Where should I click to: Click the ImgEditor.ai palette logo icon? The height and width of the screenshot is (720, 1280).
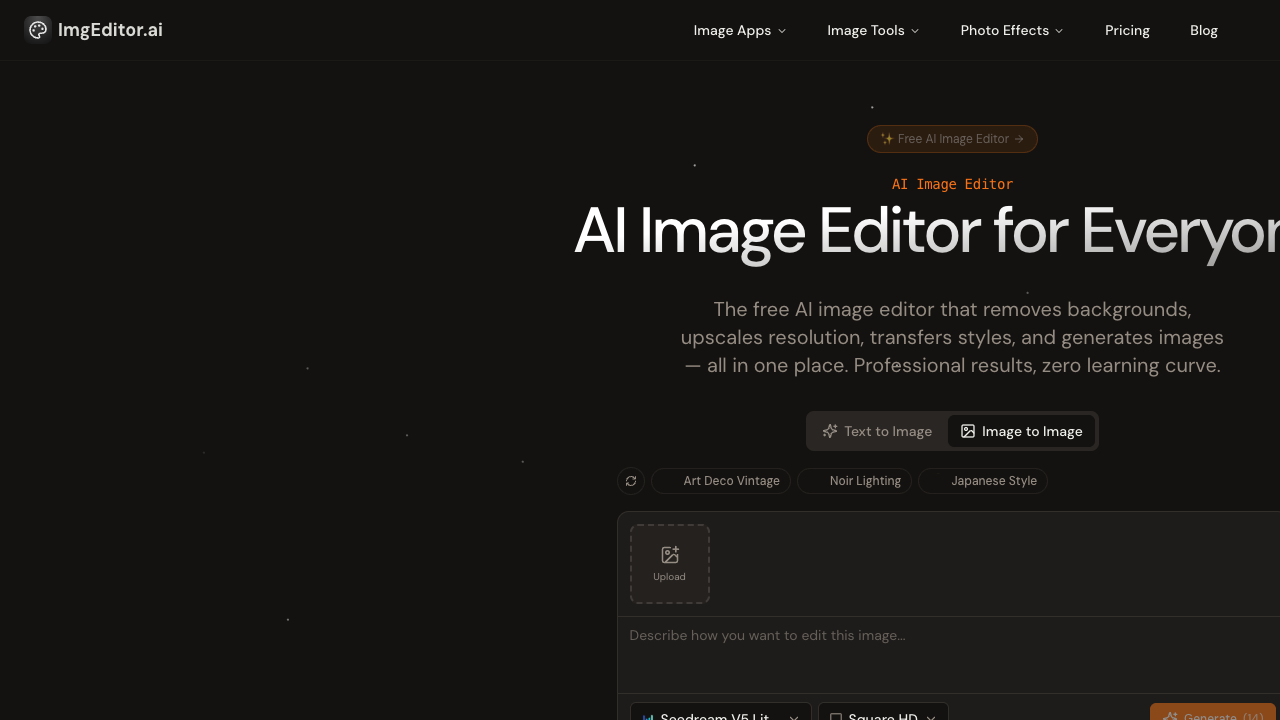[x=38, y=30]
